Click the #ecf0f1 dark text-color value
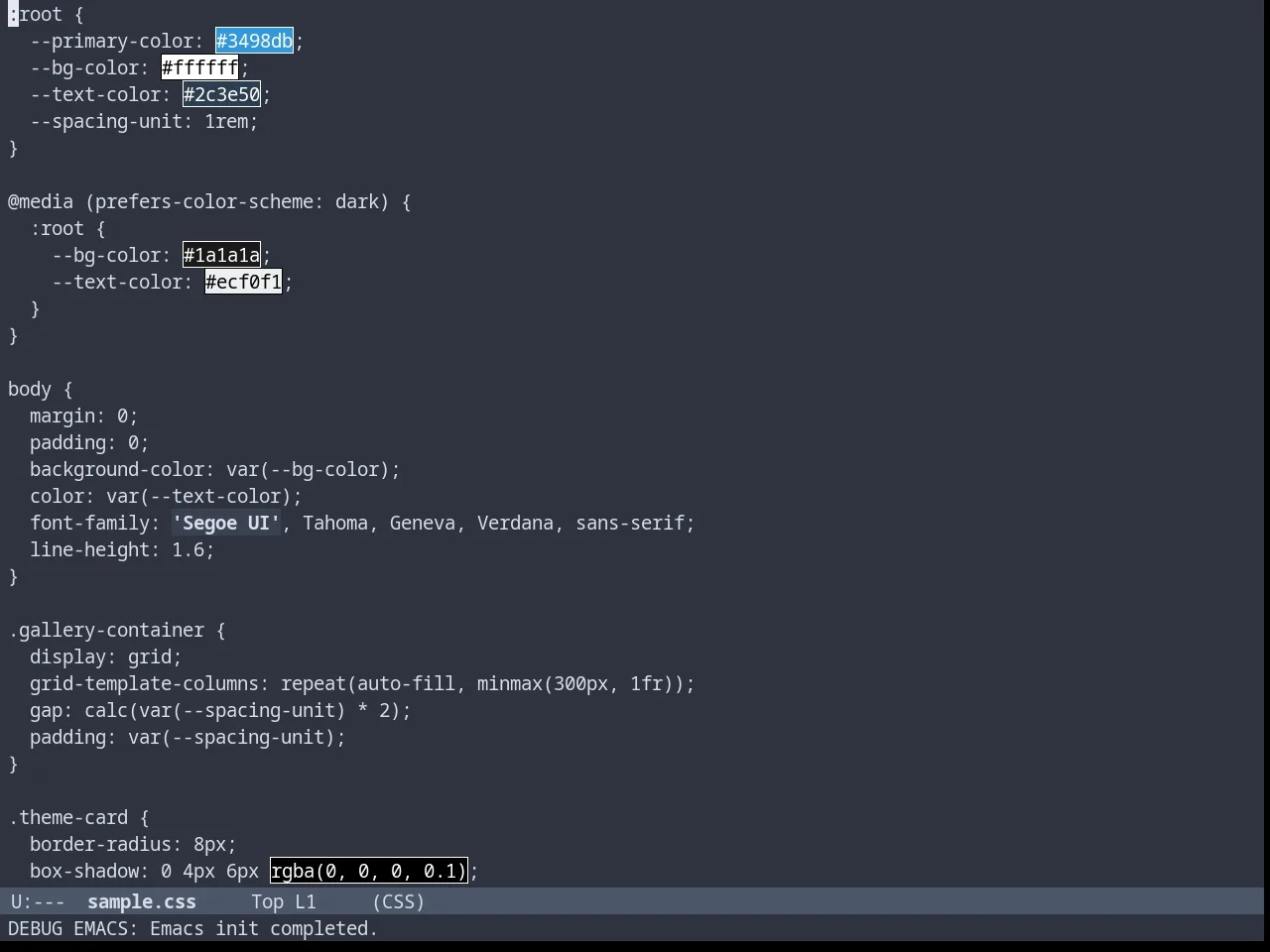Image resolution: width=1270 pixels, height=952 pixels. pos(243,282)
